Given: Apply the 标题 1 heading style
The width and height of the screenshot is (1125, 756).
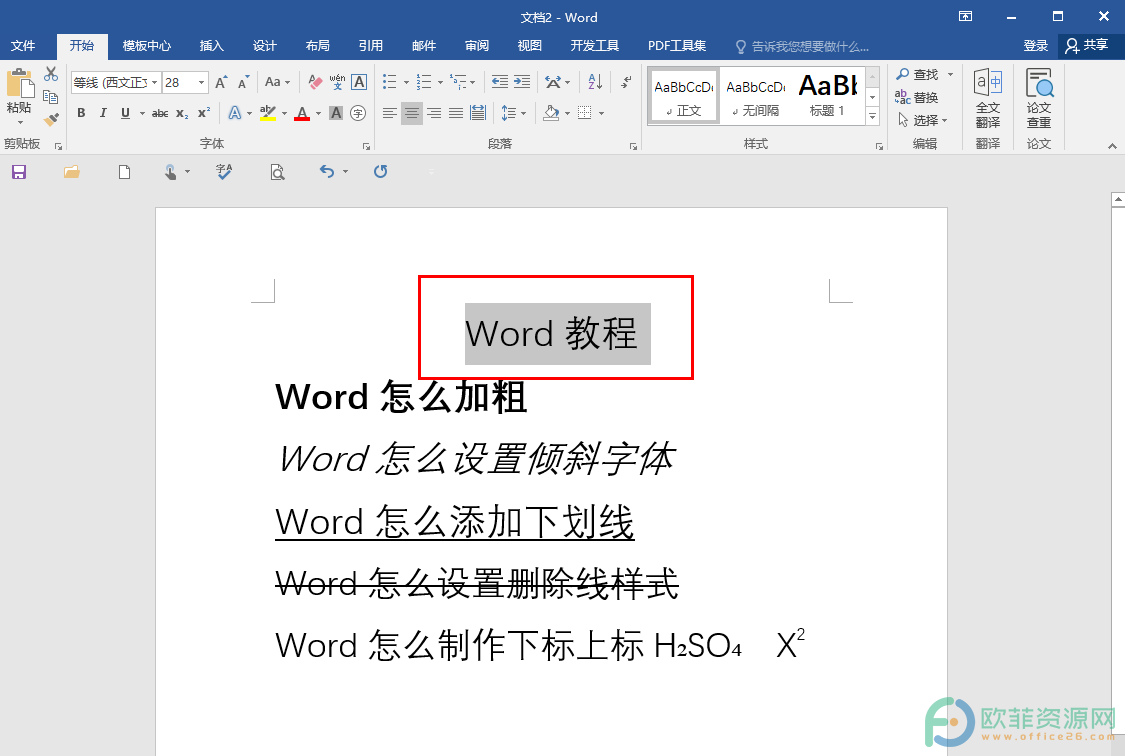Looking at the screenshot, I should (827, 96).
